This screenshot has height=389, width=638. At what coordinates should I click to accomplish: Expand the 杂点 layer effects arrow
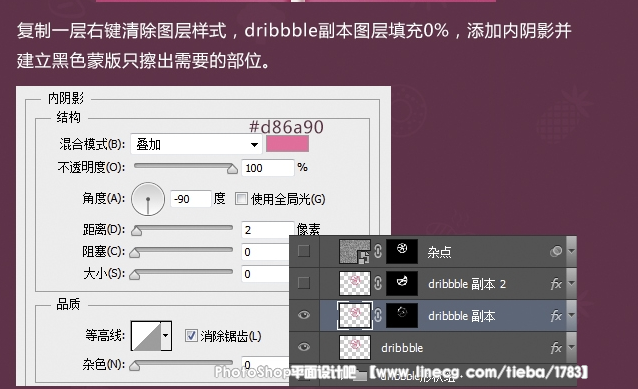572,251
